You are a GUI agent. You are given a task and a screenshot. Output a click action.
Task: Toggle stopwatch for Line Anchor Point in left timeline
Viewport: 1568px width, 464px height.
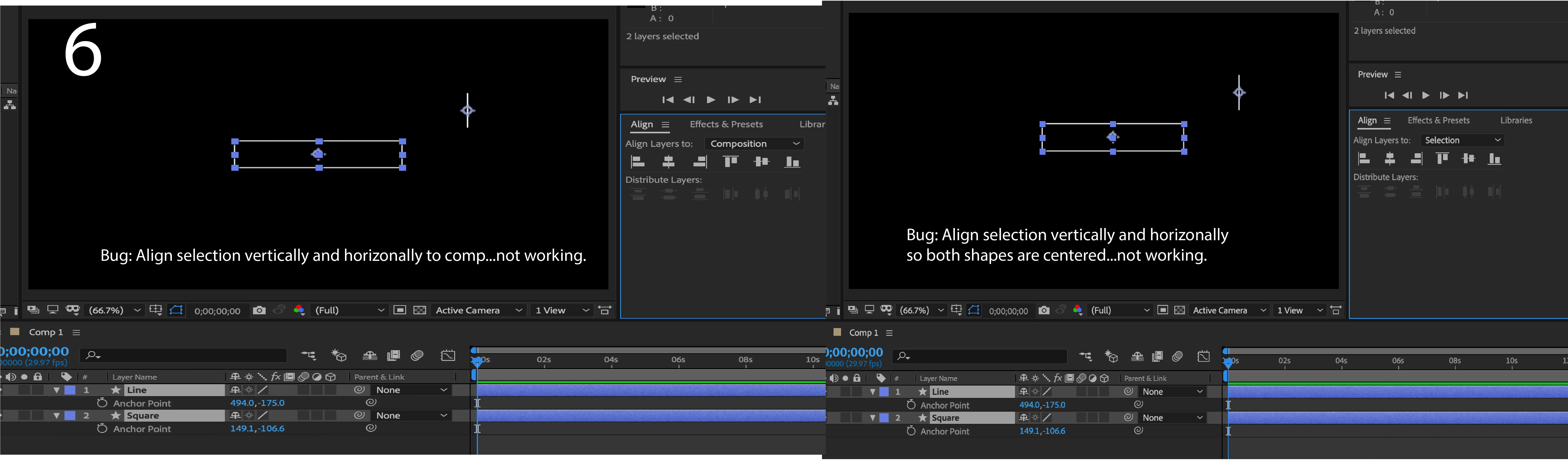click(102, 403)
